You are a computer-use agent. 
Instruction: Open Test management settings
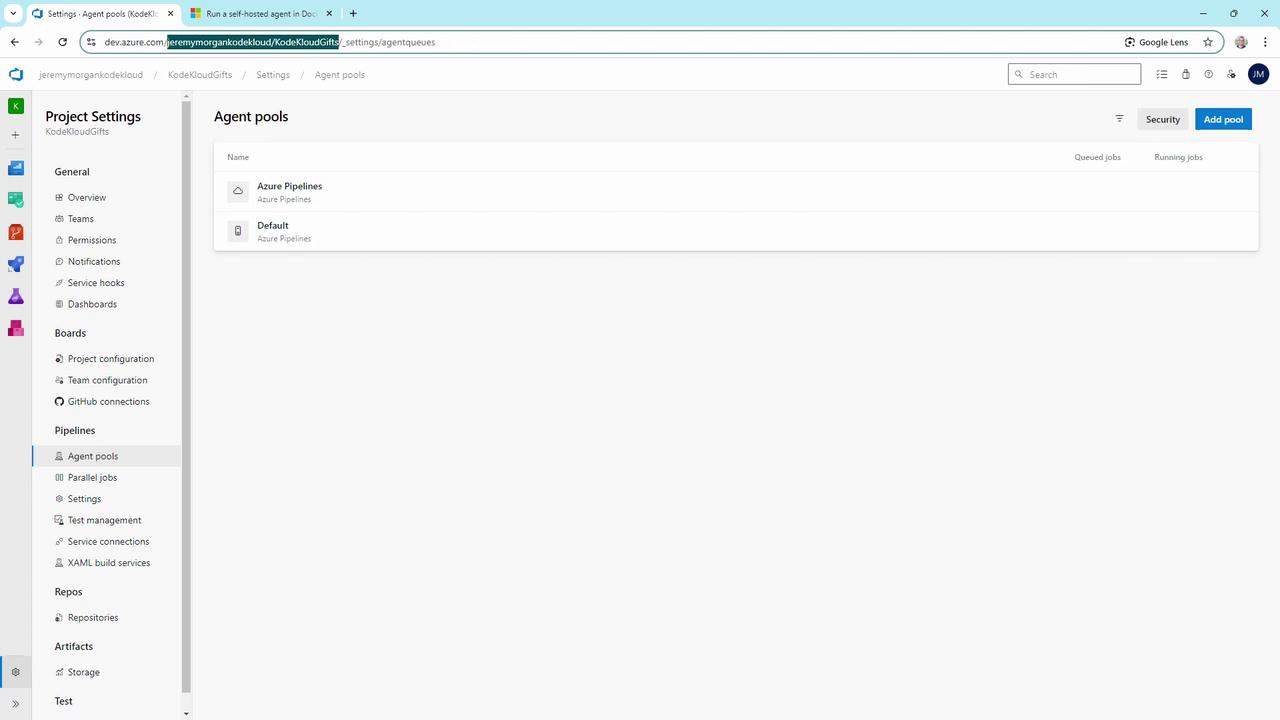(x=104, y=520)
